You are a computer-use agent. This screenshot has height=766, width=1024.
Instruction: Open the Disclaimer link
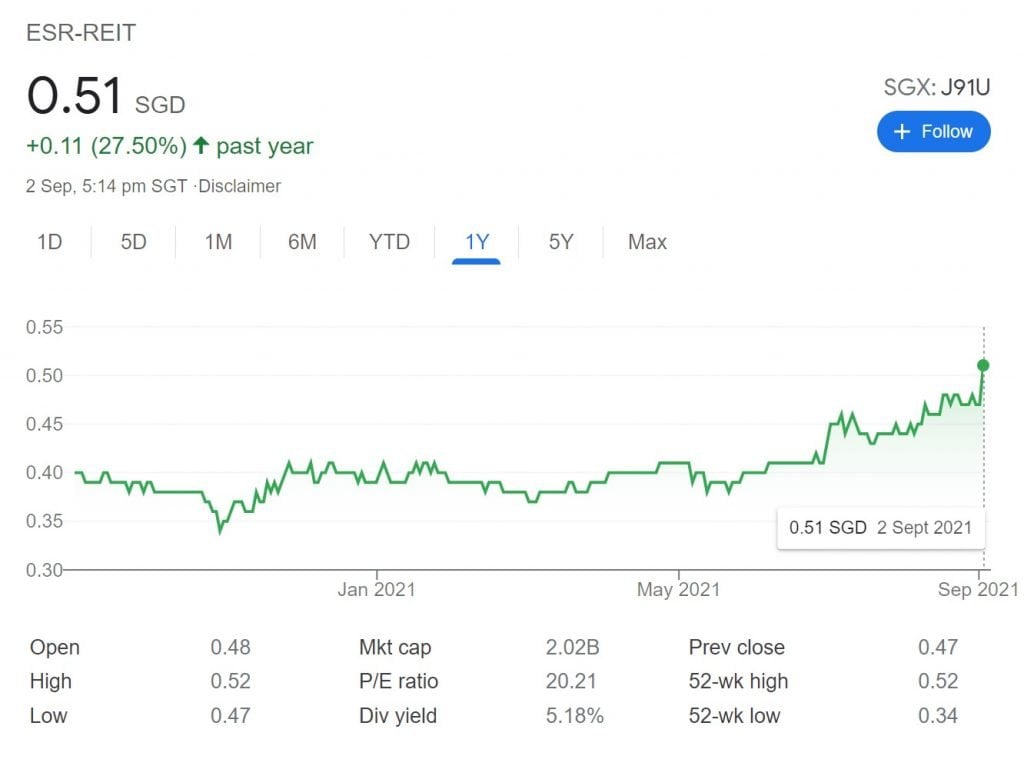pyautogui.click(x=240, y=186)
